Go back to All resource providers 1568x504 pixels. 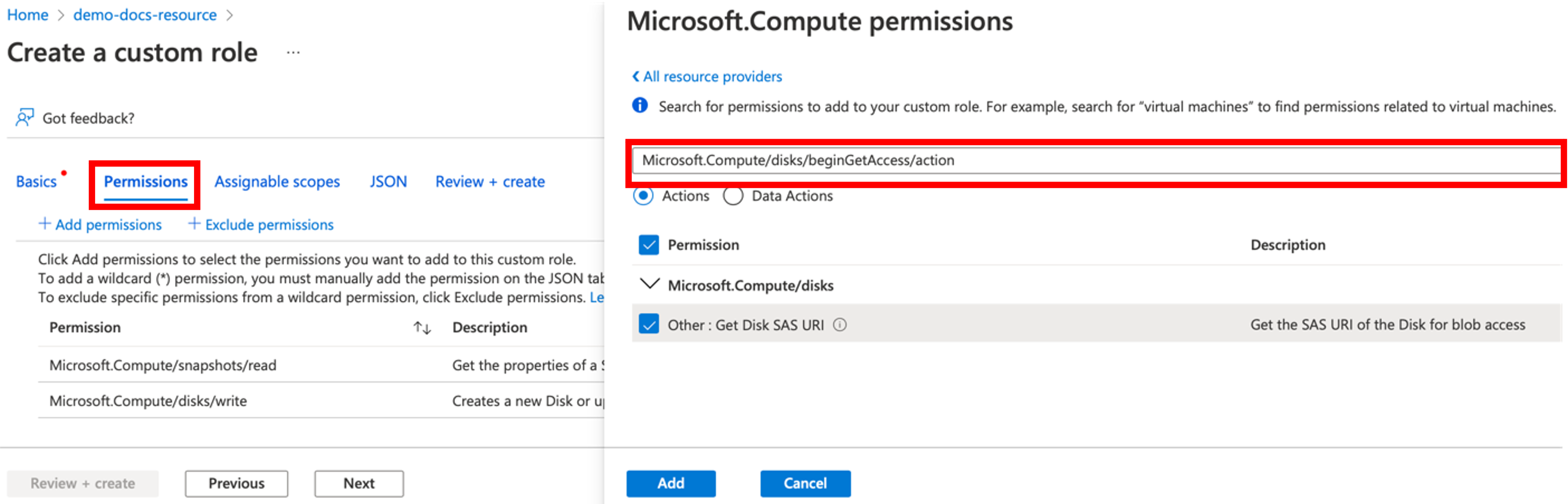(x=712, y=76)
